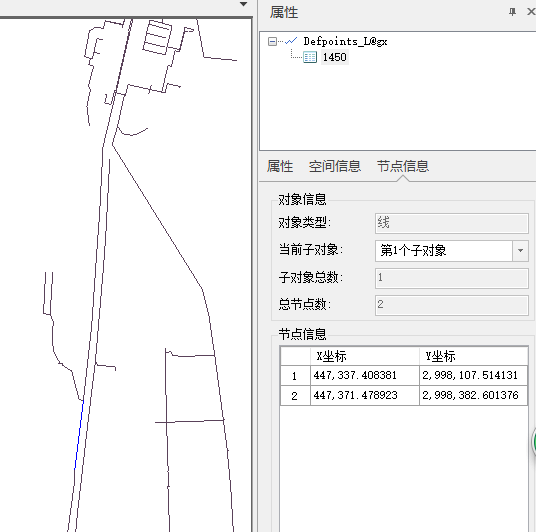
Task: Collapse the Defpoints_L@gx tree node
Action: (x=272, y=42)
